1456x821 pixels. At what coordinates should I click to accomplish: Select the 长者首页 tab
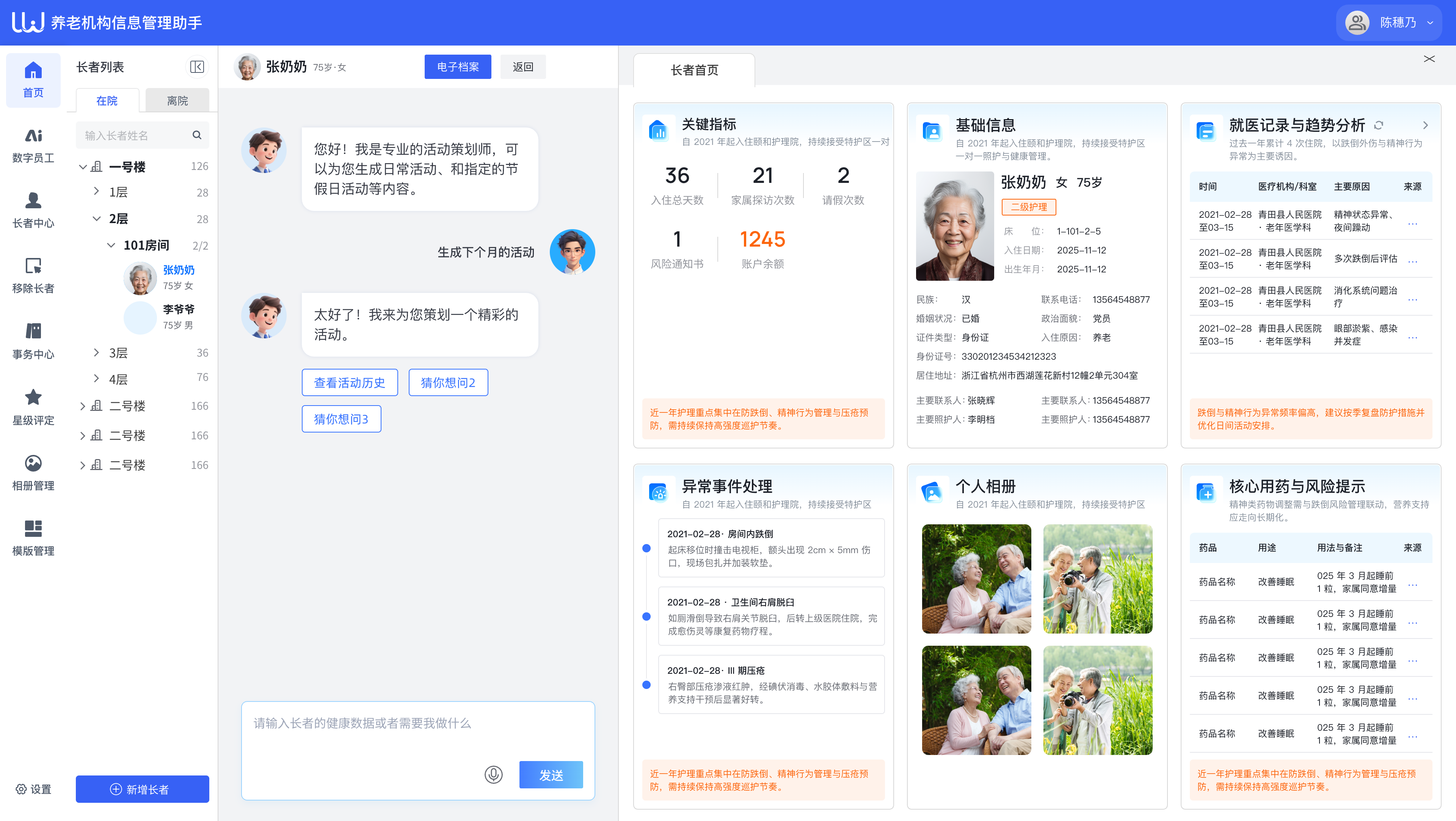pos(695,70)
